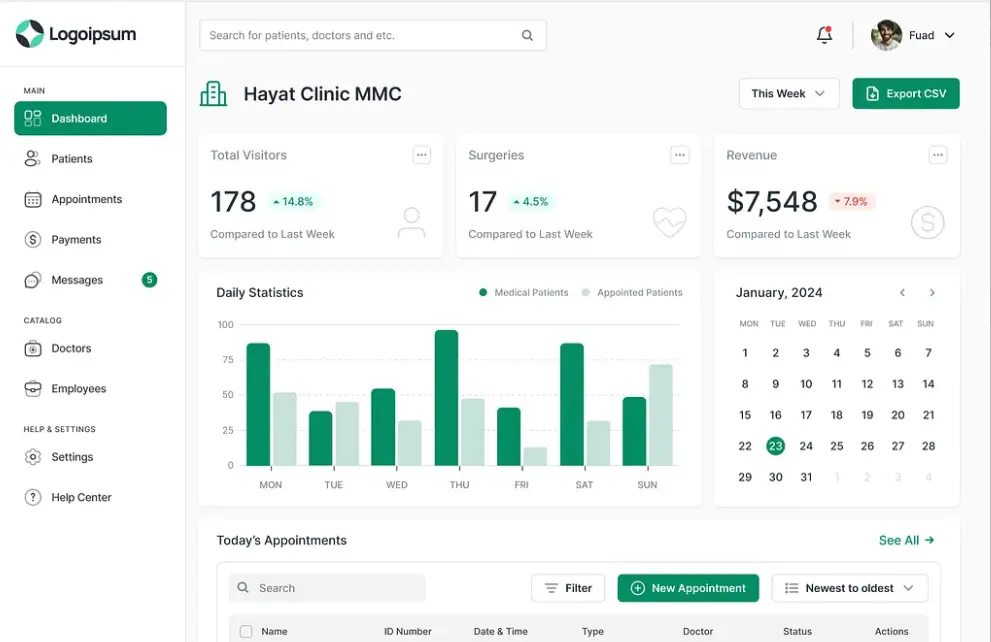
Task: Toggle the Appointed Patients legend item
Action: point(632,293)
